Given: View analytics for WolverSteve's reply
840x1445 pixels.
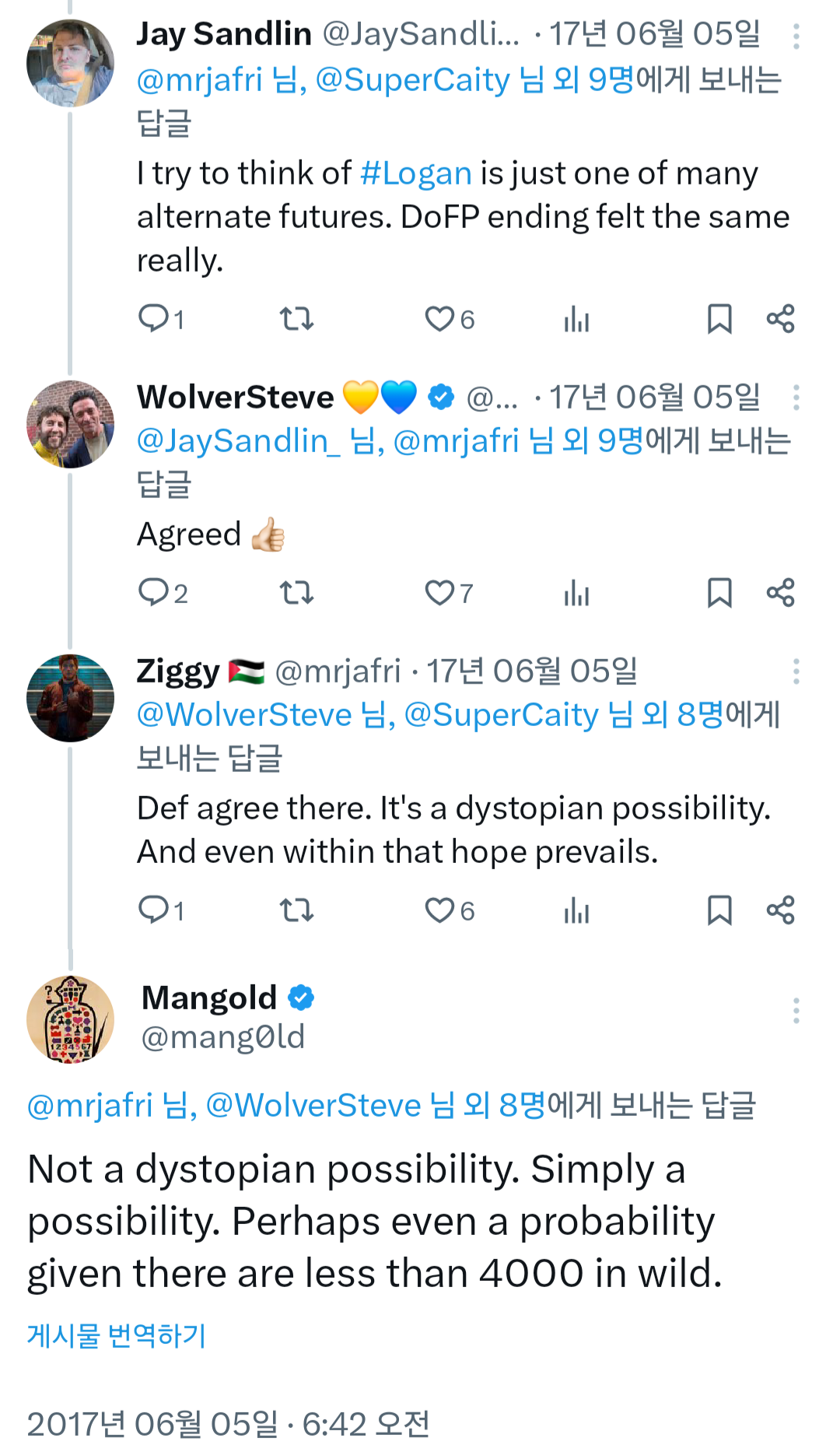Looking at the screenshot, I should pos(576,594).
